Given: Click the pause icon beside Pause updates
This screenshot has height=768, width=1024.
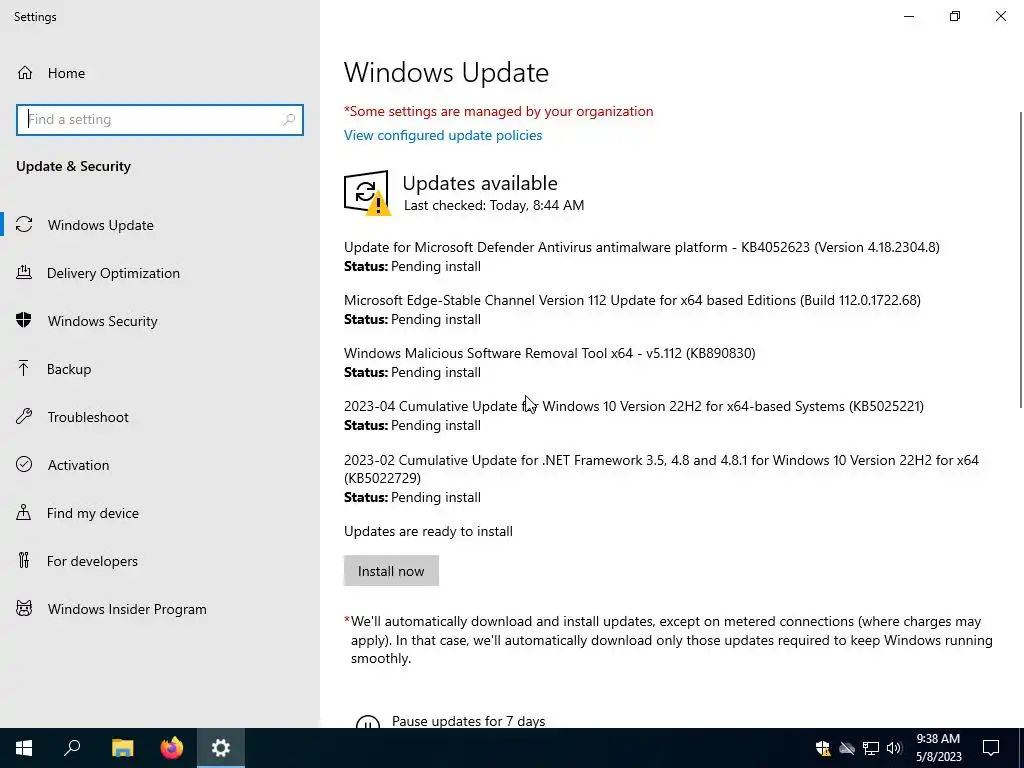Looking at the screenshot, I should pyautogui.click(x=368, y=722).
